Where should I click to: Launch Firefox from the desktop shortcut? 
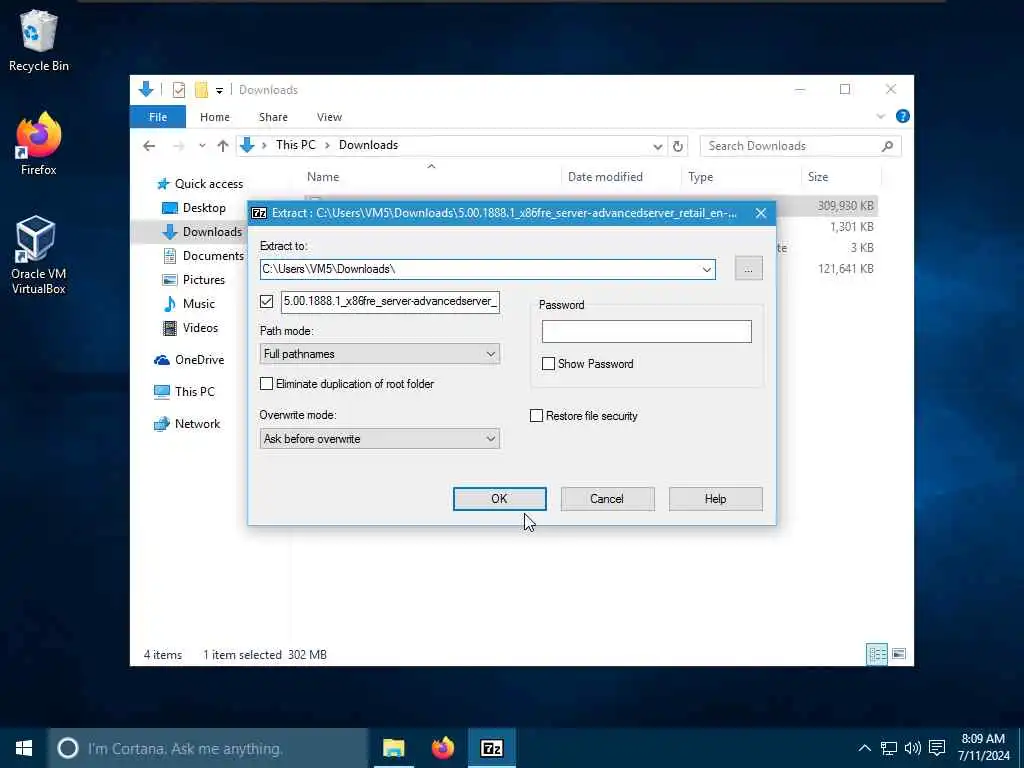tap(39, 144)
